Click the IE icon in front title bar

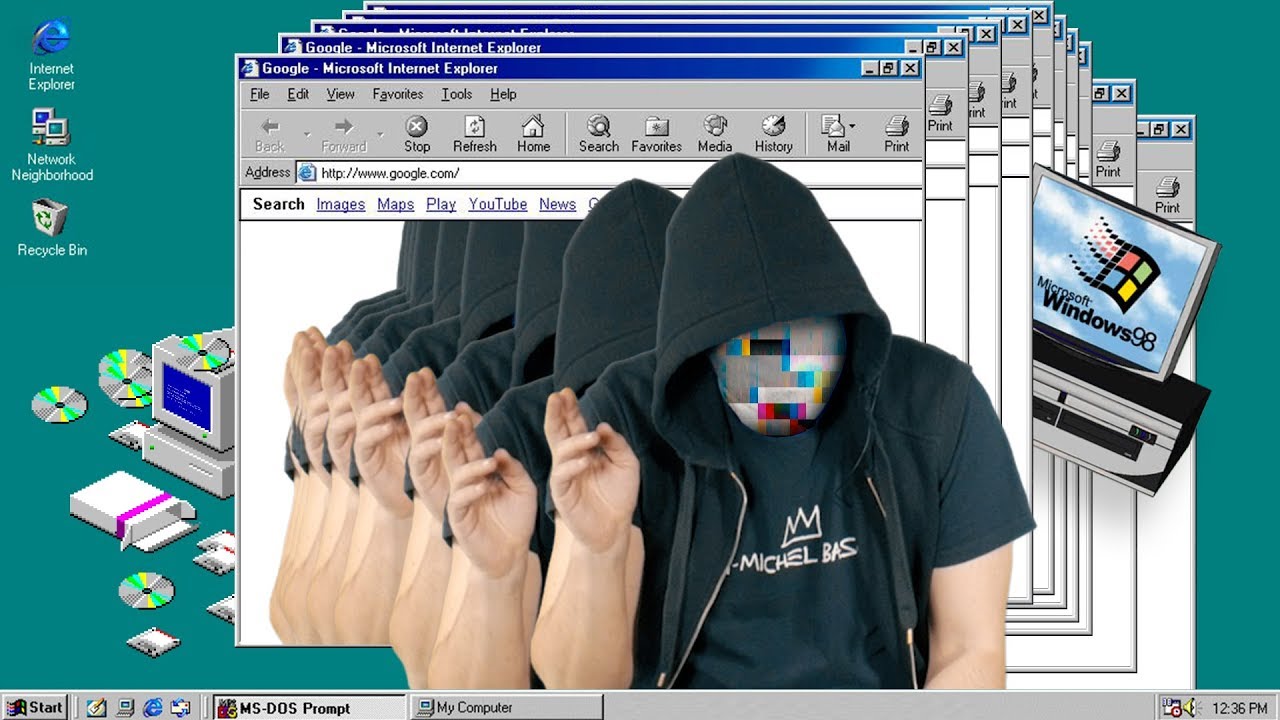pyautogui.click(x=250, y=69)
